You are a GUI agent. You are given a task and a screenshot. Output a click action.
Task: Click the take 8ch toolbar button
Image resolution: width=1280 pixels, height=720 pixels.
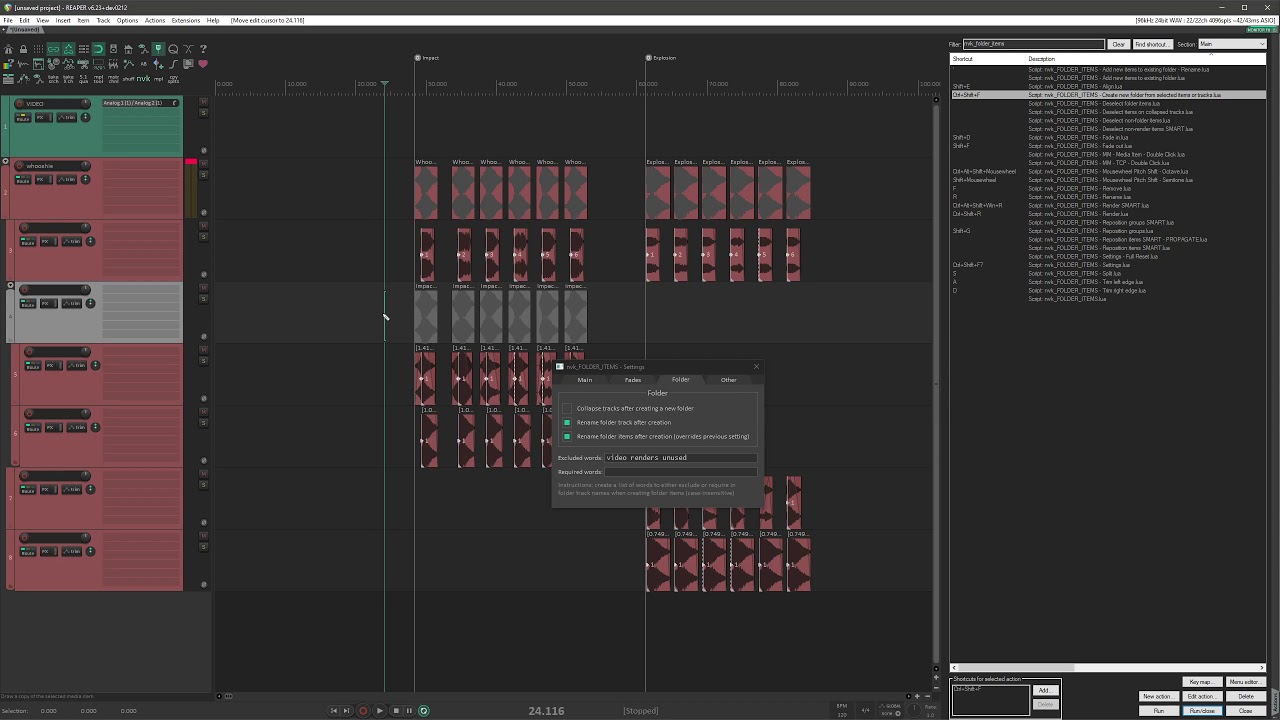(x=68, y=79)
